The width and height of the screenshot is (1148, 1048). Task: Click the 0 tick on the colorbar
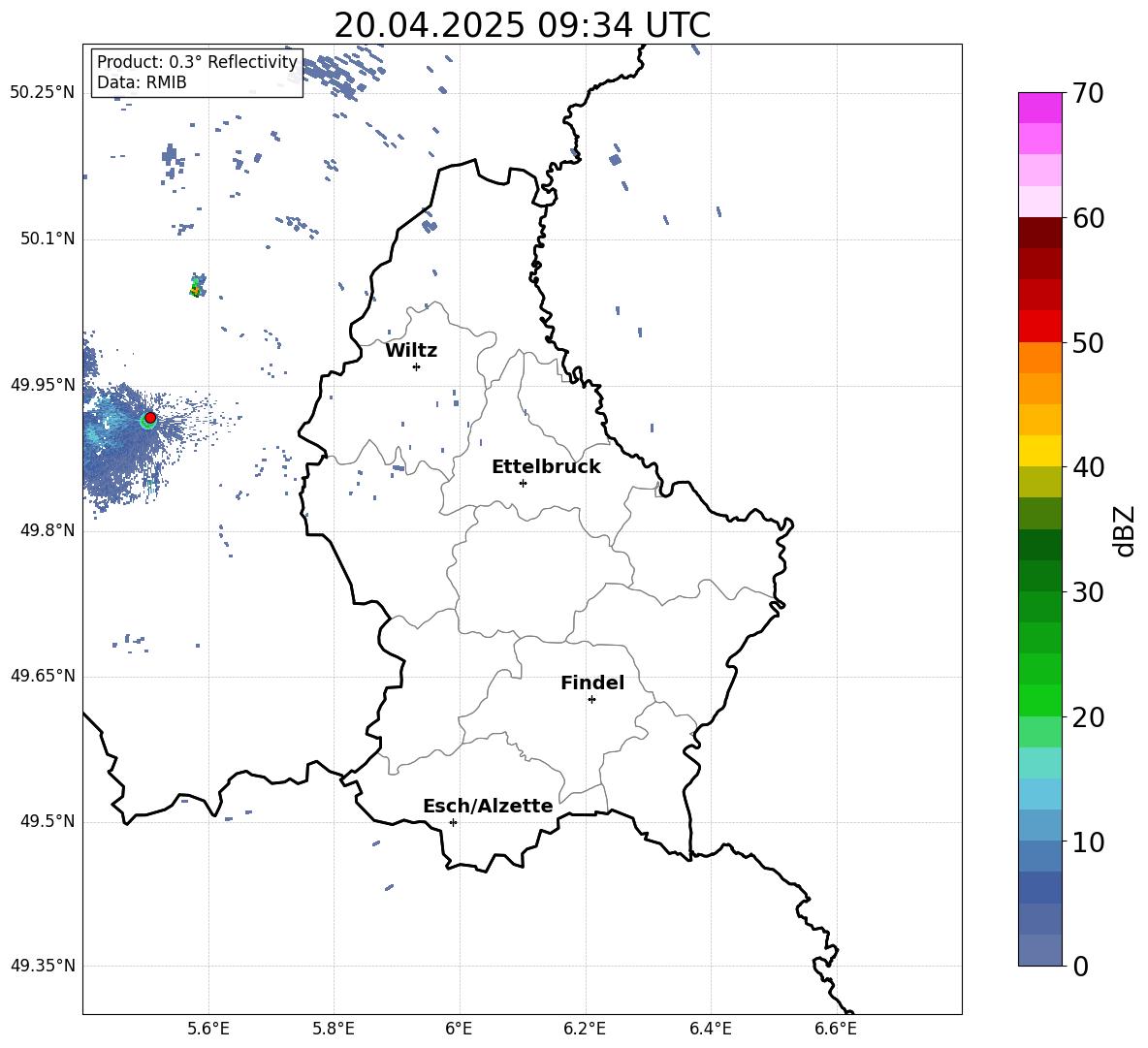pyautogui.click(x=1081, y=966)
